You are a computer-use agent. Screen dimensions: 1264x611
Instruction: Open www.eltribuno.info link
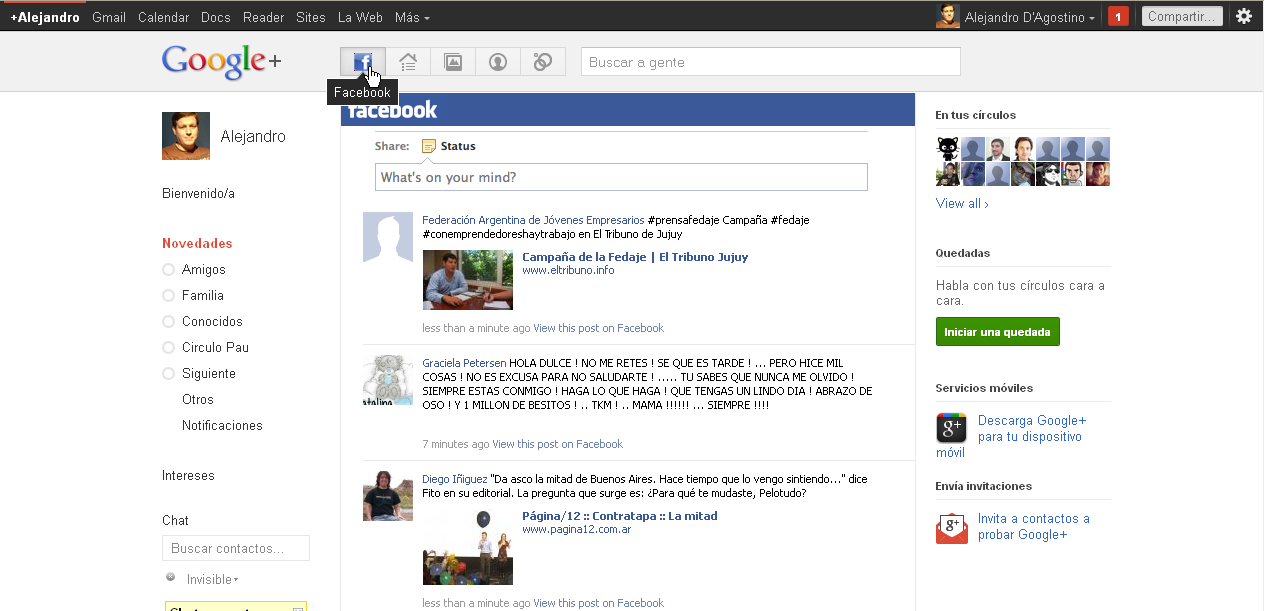tap(568, 270)
